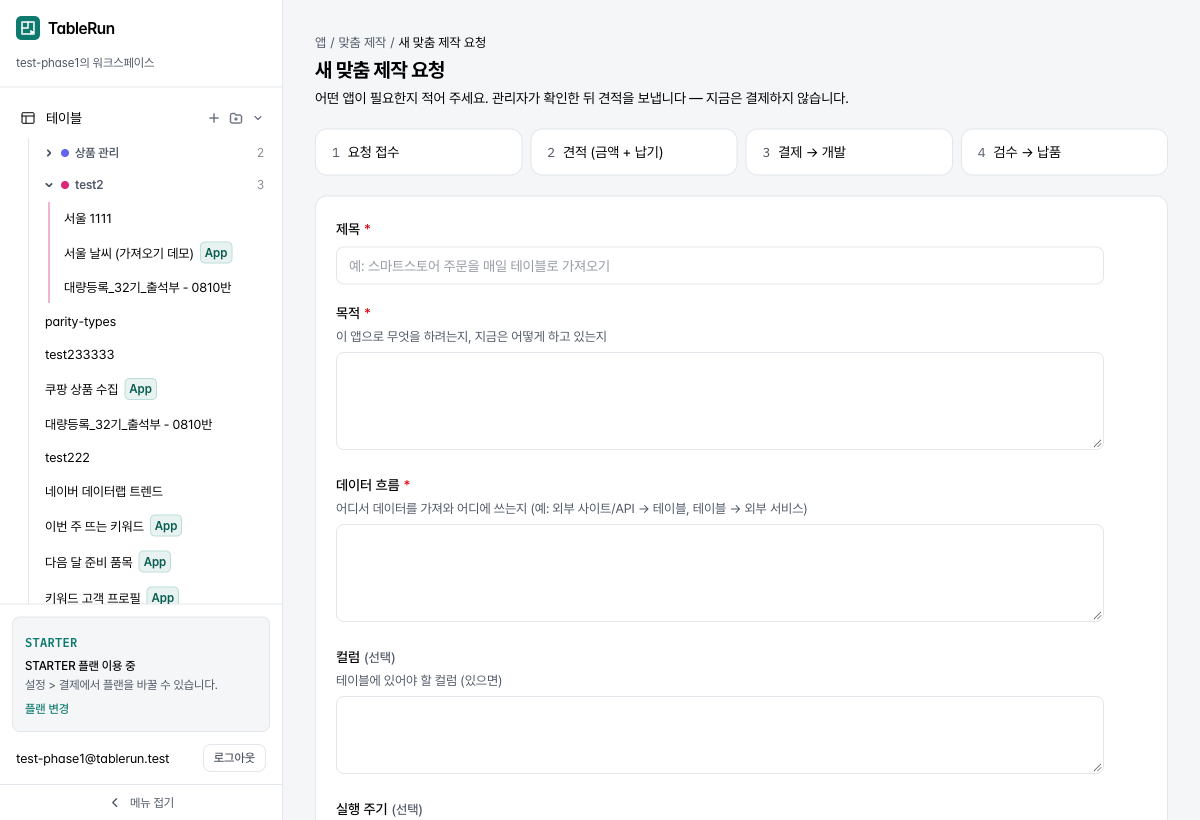
Task: Click the 새 맞춤 제작 요청 page heading
Action: [380, 70]
